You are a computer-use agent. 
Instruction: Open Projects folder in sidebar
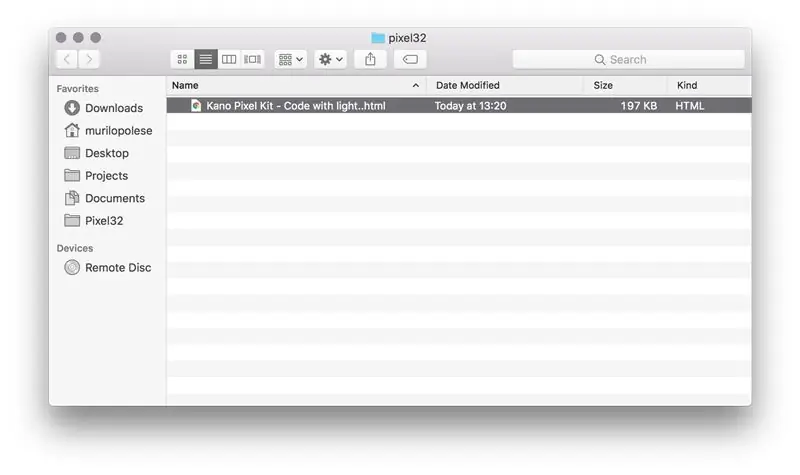coord(108,176)
